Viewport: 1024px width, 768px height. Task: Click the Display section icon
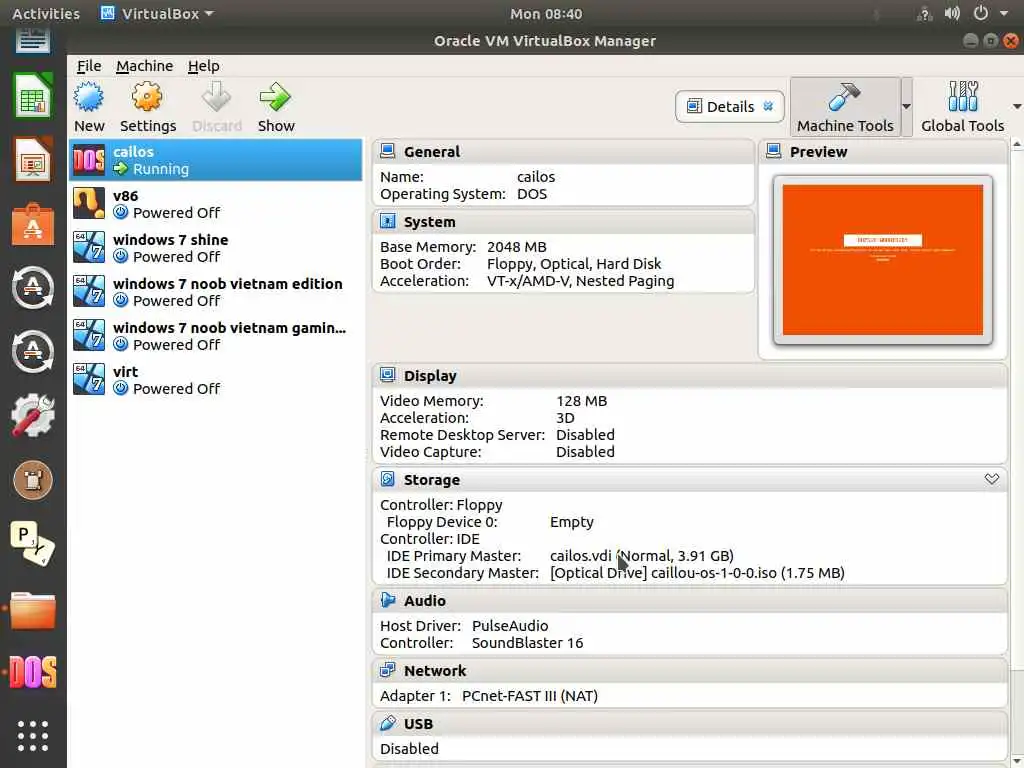pos(387,375)
